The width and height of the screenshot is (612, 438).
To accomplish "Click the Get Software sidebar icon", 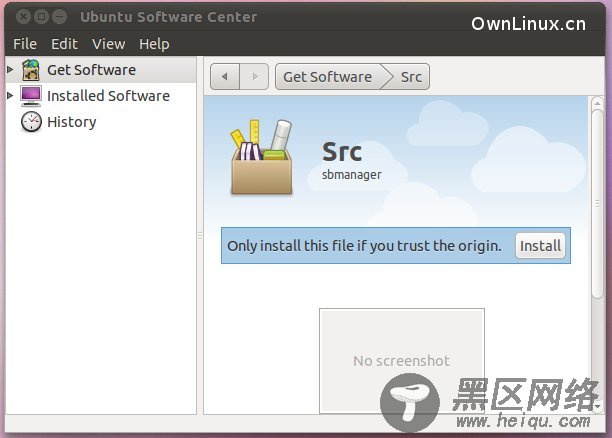I will click(31, 70).
